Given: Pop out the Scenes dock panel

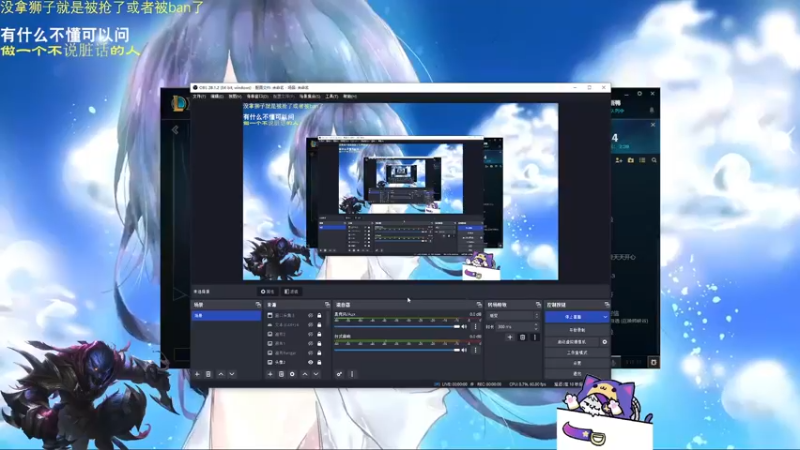Looking at the screenshot, I should point(258,305).
